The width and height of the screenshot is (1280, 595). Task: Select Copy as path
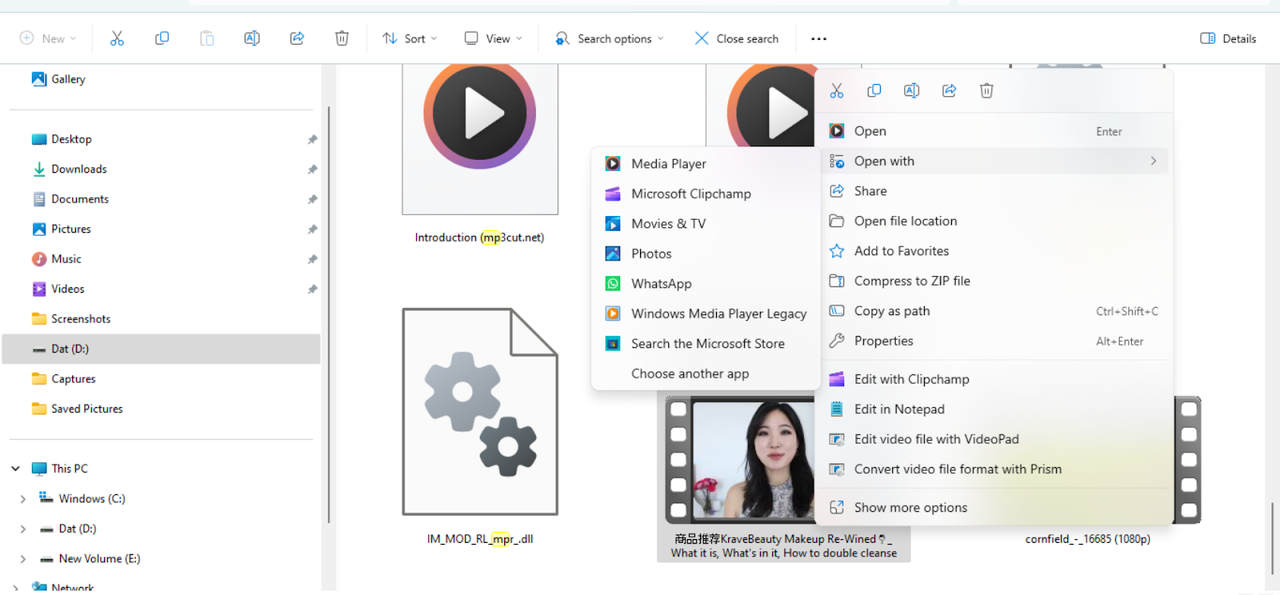click(x=995, y=311)
